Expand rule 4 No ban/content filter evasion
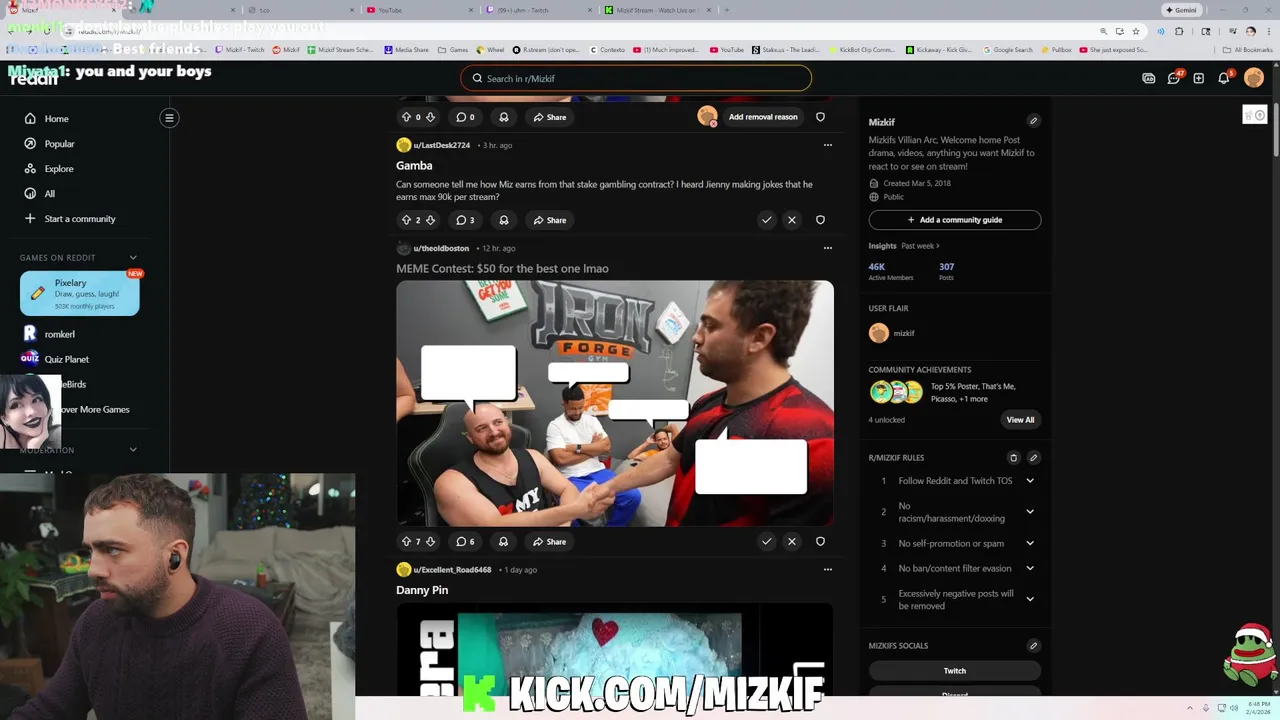The image size is (1280, 720). pos(1030,568)
